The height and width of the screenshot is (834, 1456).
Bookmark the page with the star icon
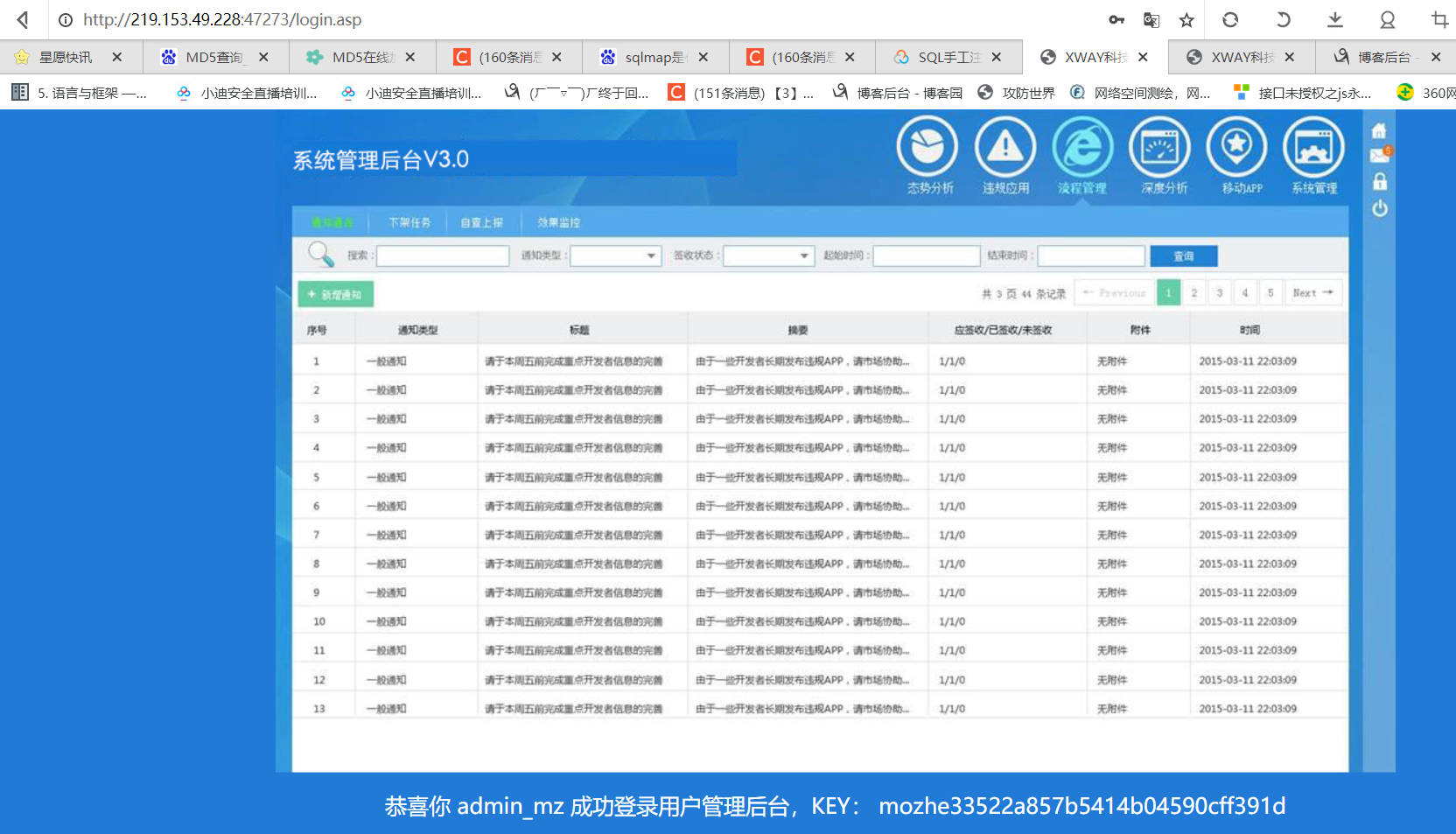coord(1186,19)
